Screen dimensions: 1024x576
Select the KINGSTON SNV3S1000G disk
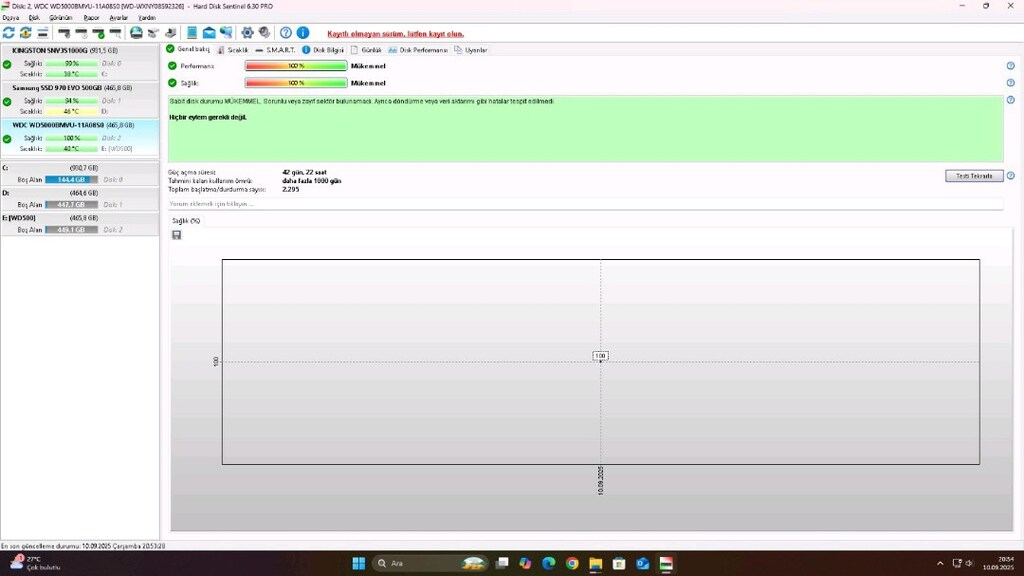(x=80, y=61)
